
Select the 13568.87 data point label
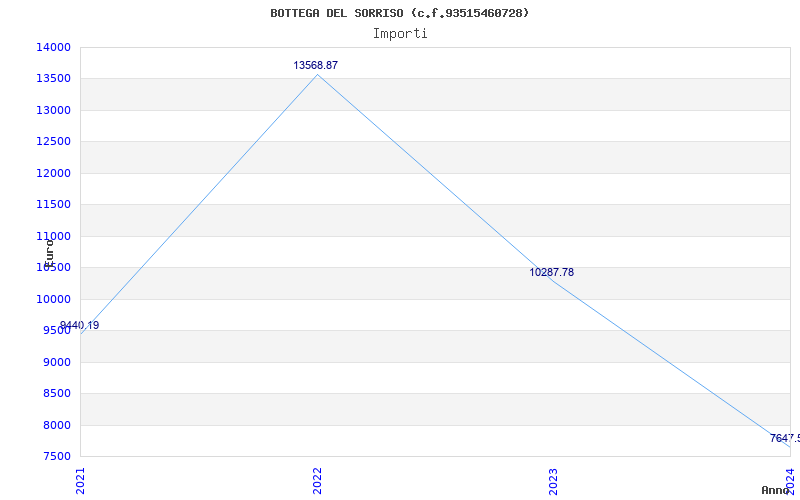(315, 65)
